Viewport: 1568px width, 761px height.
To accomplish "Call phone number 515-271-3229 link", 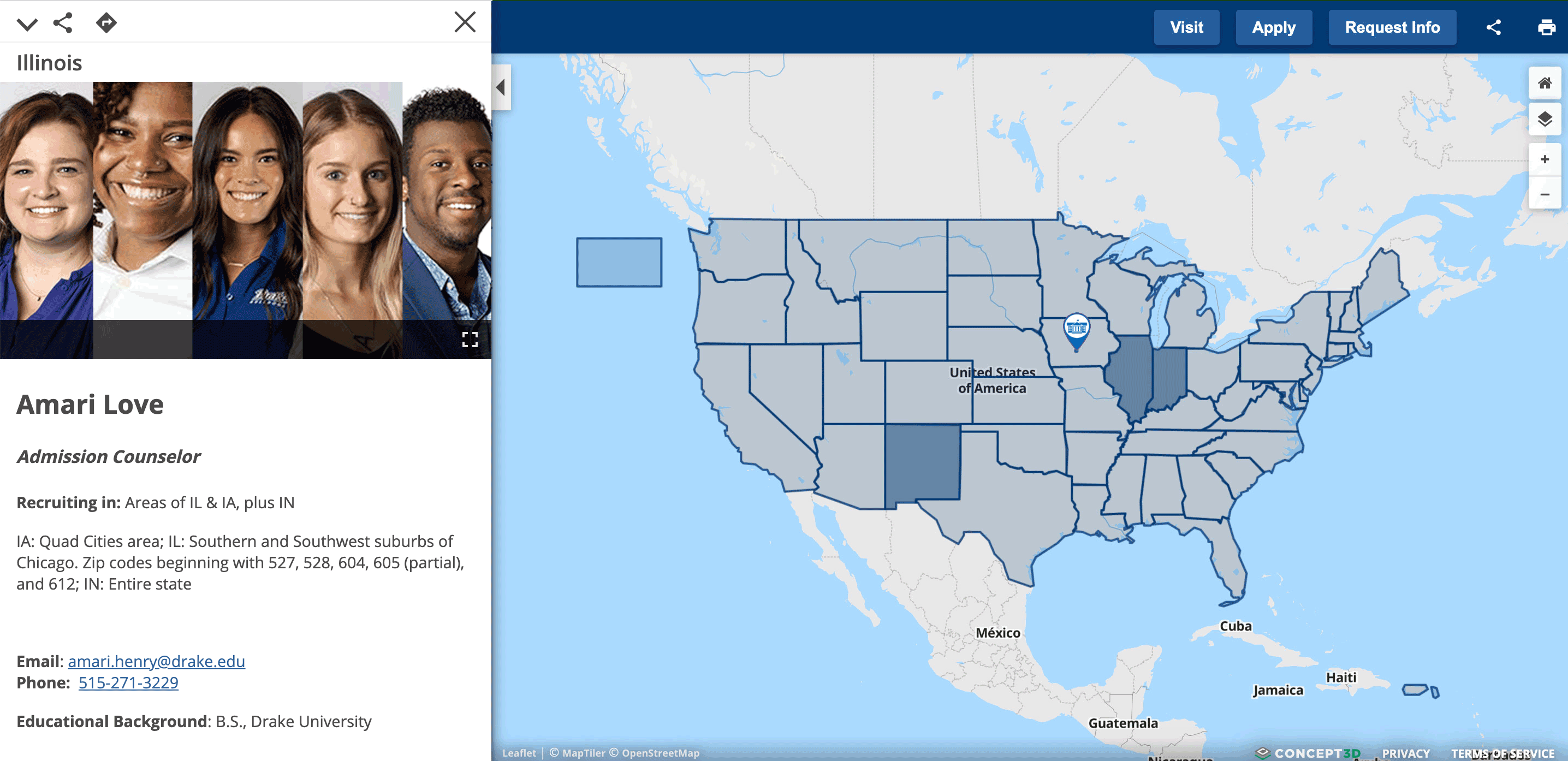I will point(128,682).
